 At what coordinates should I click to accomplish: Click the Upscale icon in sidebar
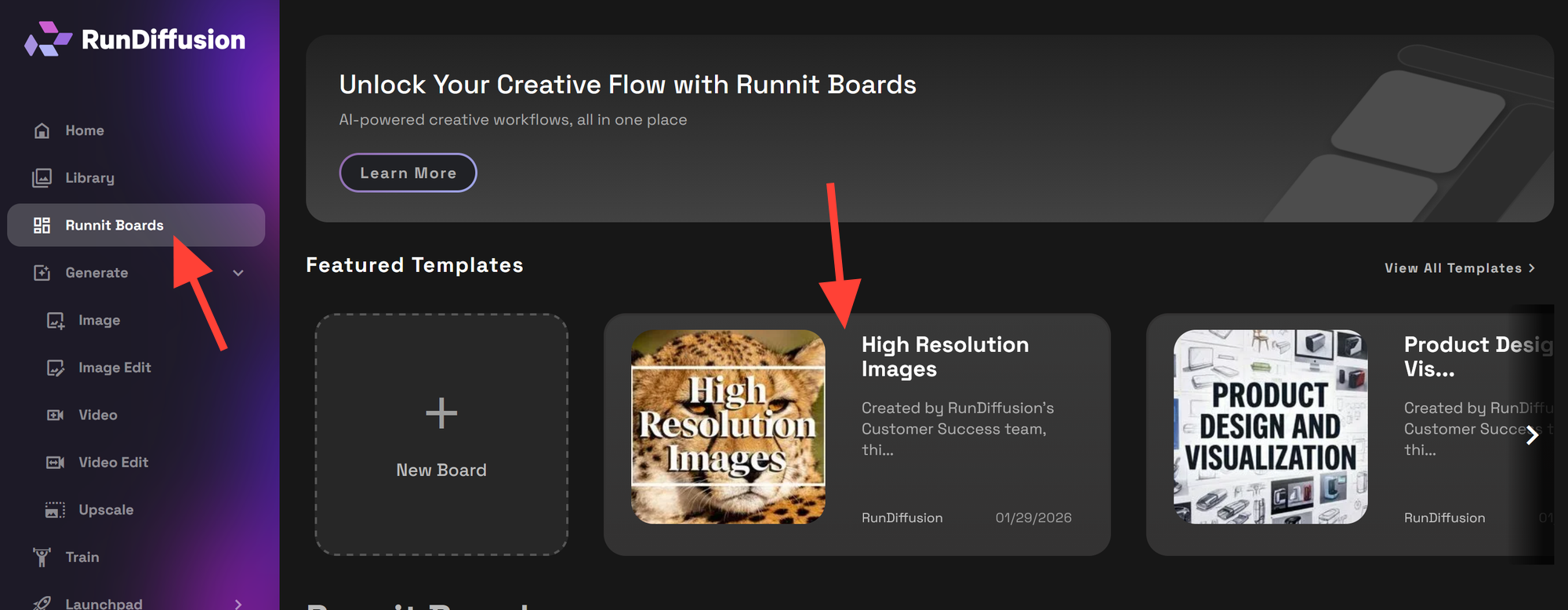pos(56,510)
